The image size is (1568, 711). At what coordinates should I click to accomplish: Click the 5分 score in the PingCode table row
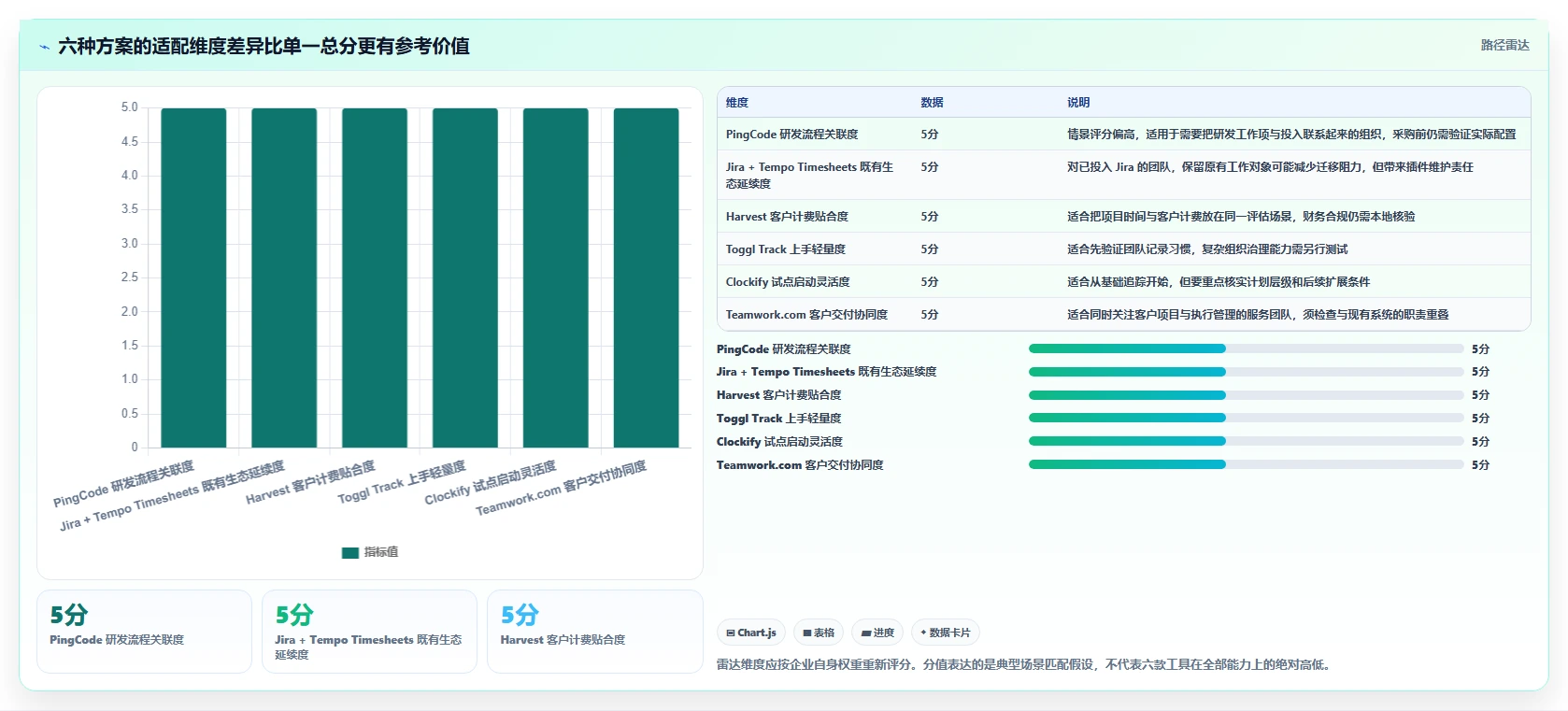click(929, 135)
